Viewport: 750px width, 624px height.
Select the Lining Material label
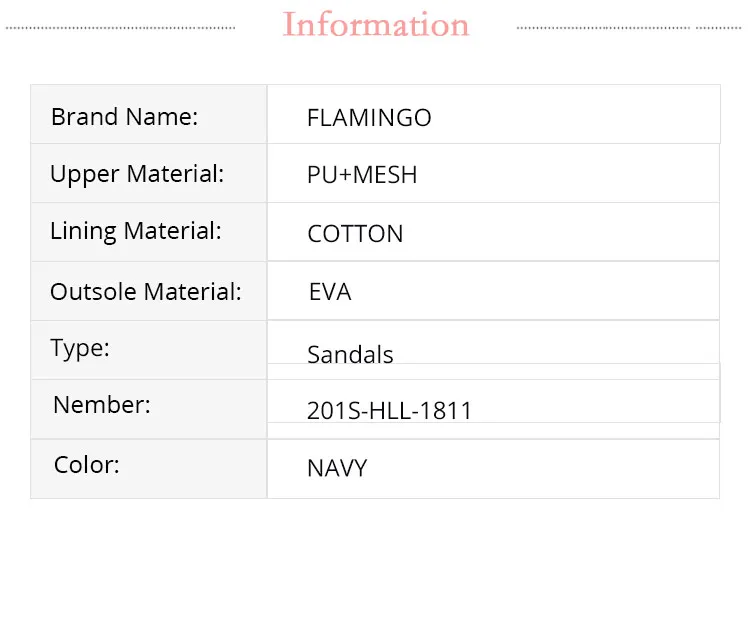click(x=135, y=231)
